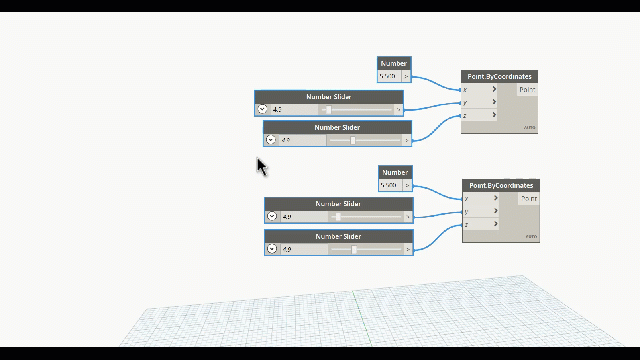Click z input port of lower Point.ByCoordinates
Viewport: 640px width, 360px height.
(481, 224)
